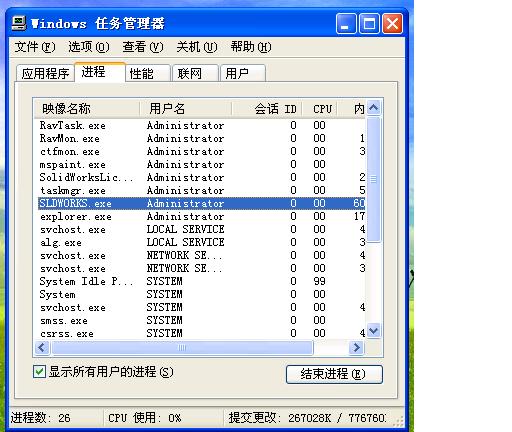Switch to the 性能 tab
Image resolution: width=512 pixels, height=432 pixels.
(148, 73)
